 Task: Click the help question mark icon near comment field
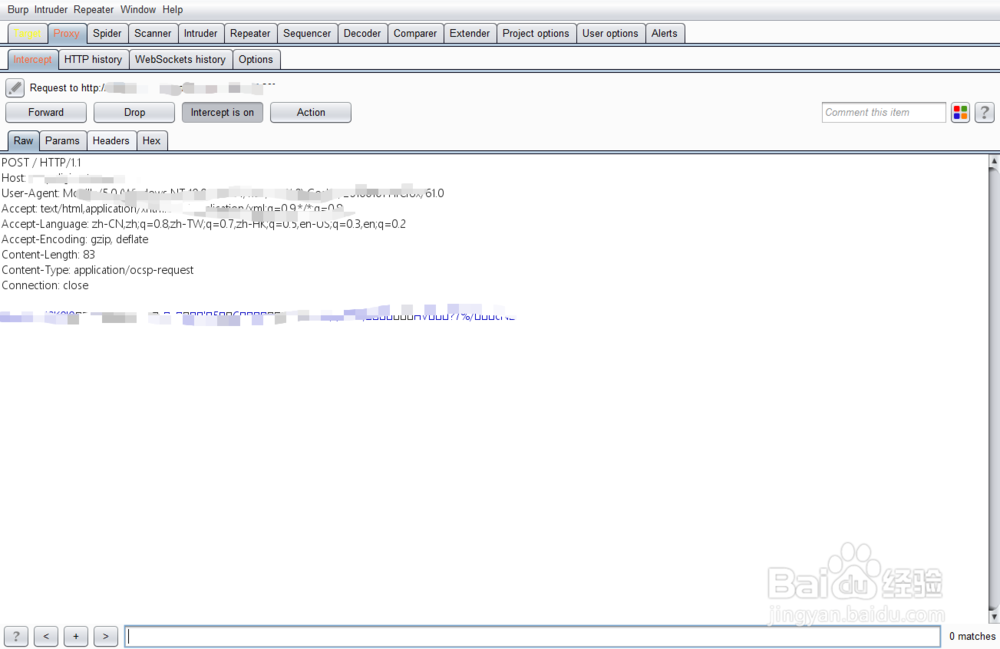click(x=985, y=113)
